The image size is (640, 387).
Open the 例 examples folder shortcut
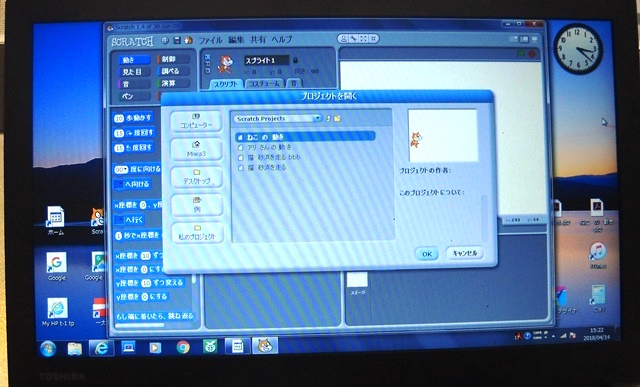click(197, 205)
